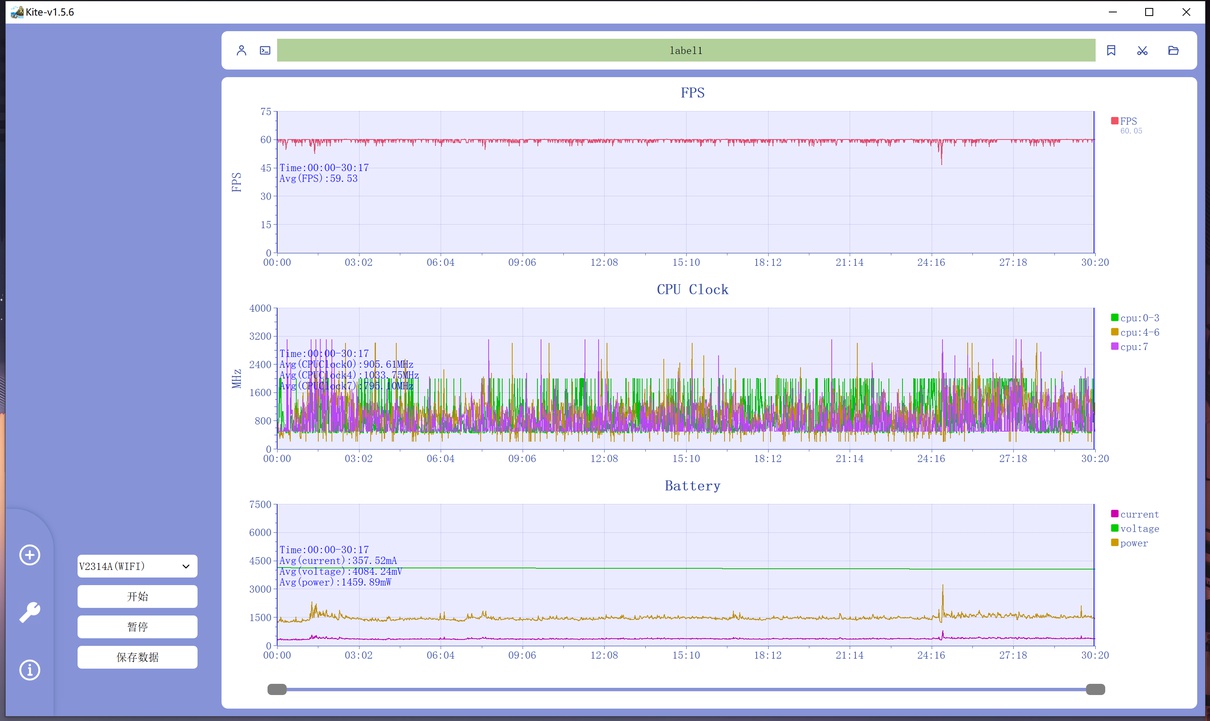Toggle the current series legend entry
The height and width of the screenshot is (721, 1210).
(x=1135, y=514)
